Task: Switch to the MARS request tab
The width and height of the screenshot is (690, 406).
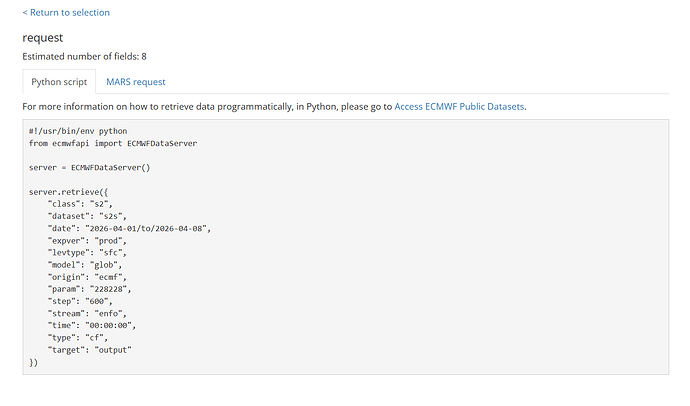Action: coord(136,82)
